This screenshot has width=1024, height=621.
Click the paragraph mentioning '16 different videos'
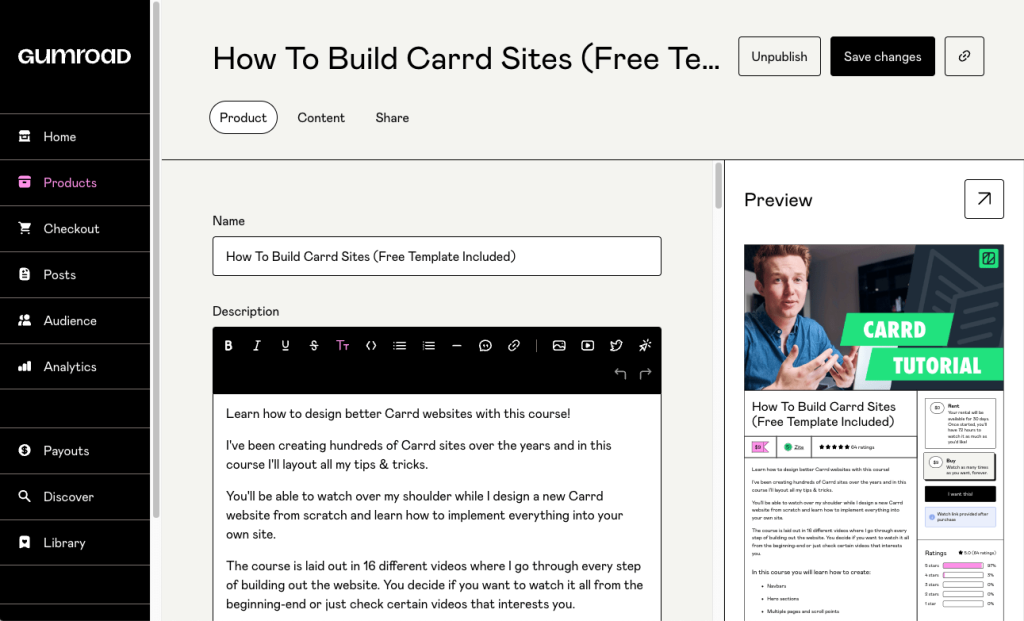tap(434, 585)
